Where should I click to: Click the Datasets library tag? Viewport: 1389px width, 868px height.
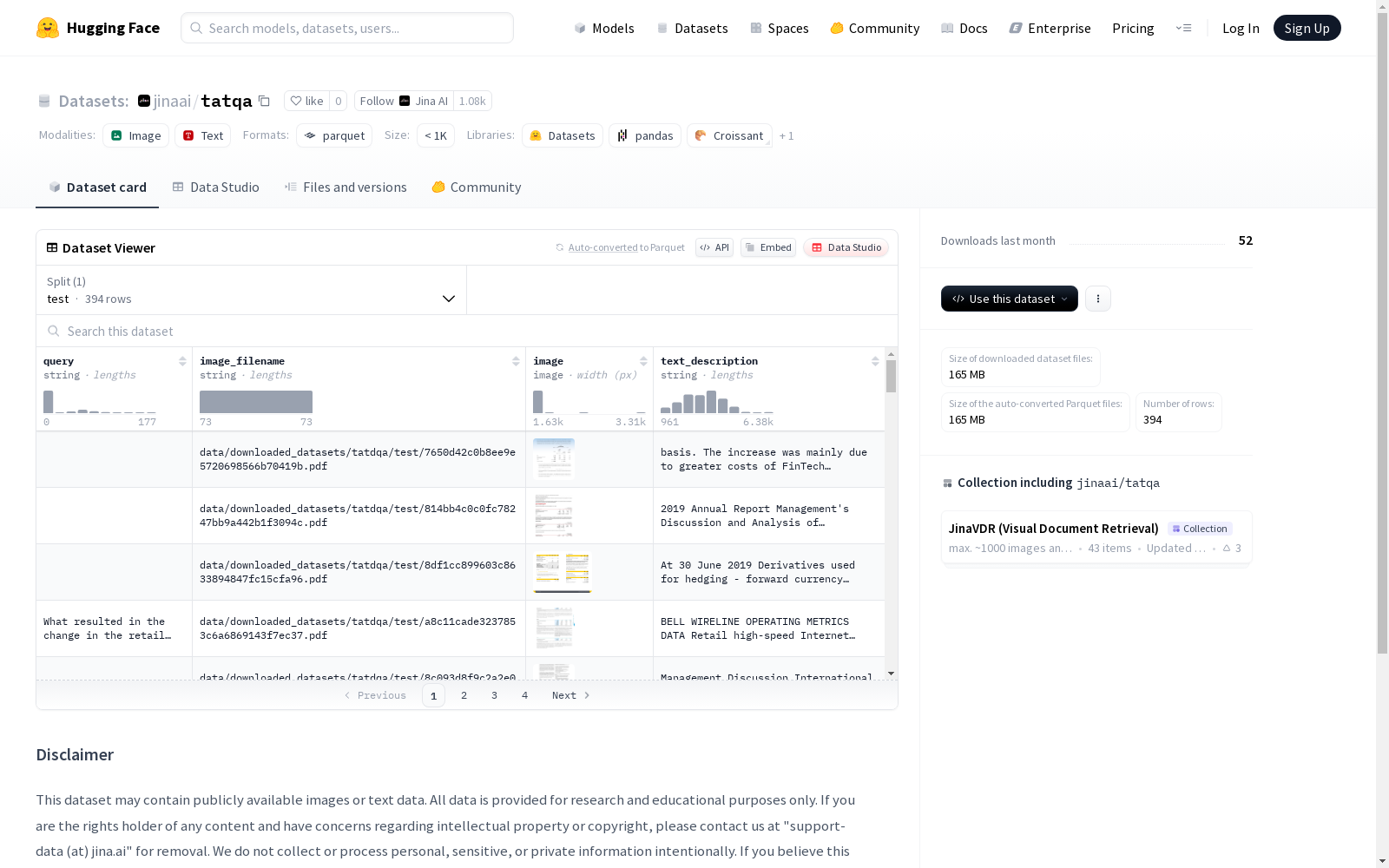(x=563, y=135)
